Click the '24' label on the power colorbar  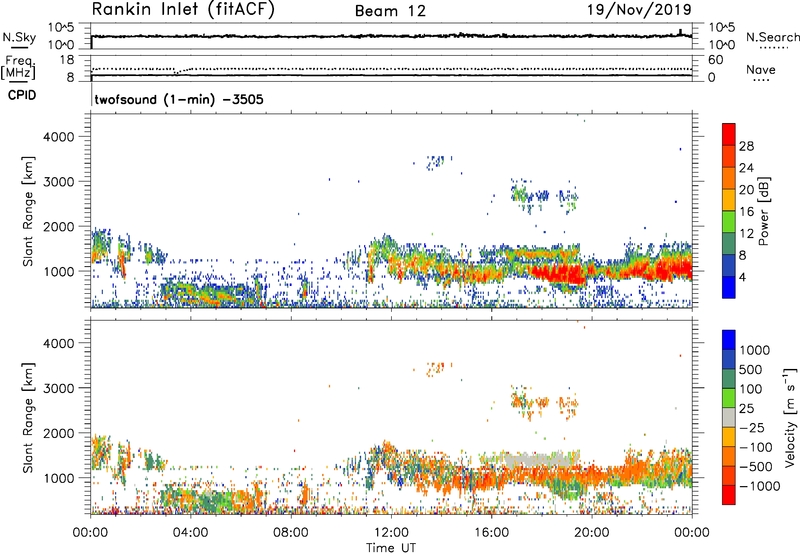coord(746,168)
